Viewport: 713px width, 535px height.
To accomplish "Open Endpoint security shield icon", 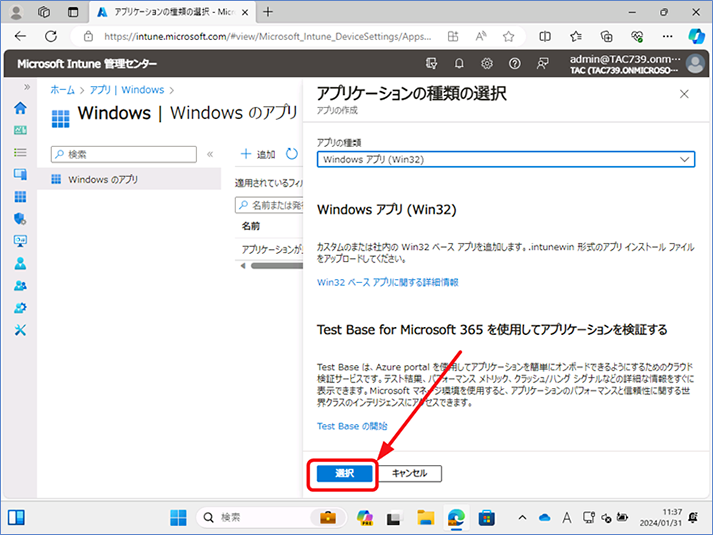I will pyautogui.click(x=20, y=219).
